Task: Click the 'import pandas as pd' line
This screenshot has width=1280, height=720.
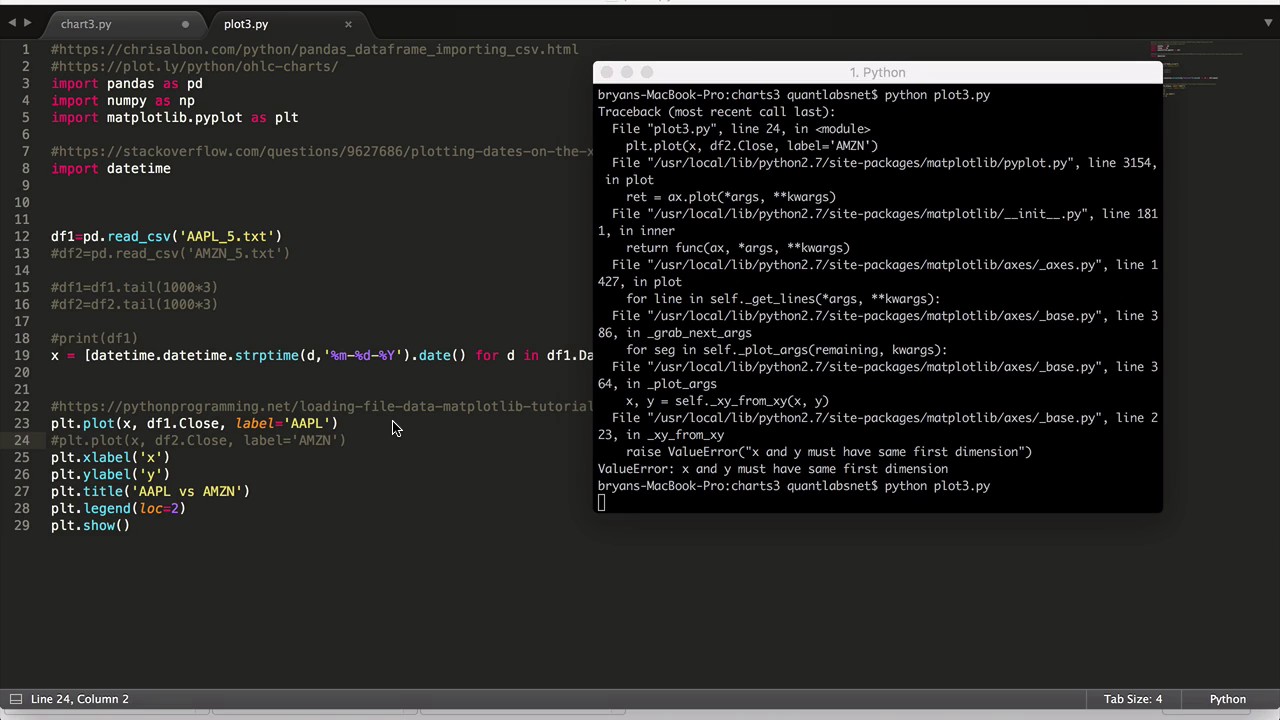Action: pyautogui.click(x=127, y=84)
